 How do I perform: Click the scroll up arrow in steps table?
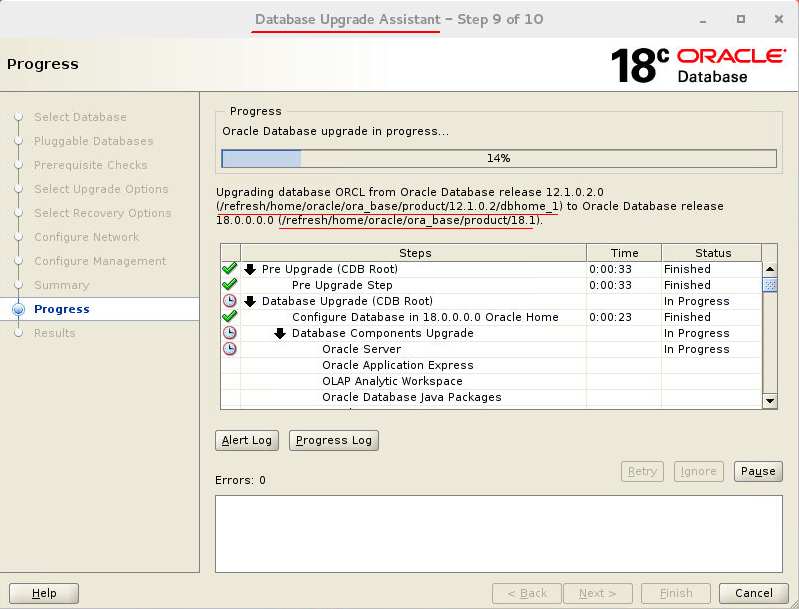pyautogui.click(x=769, y=269)
